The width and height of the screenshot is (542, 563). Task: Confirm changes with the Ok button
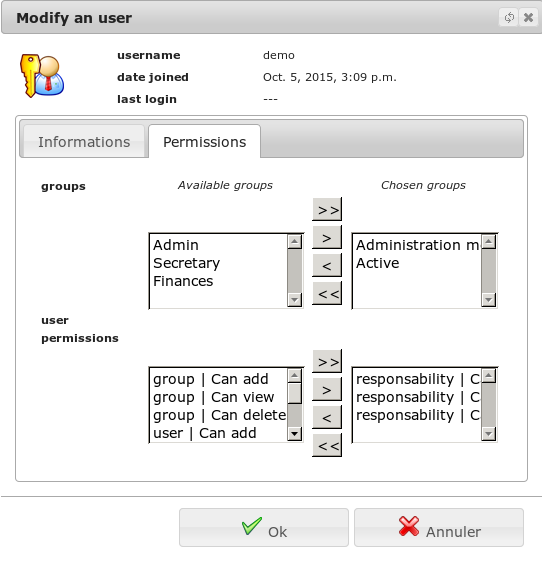[264, 527]
